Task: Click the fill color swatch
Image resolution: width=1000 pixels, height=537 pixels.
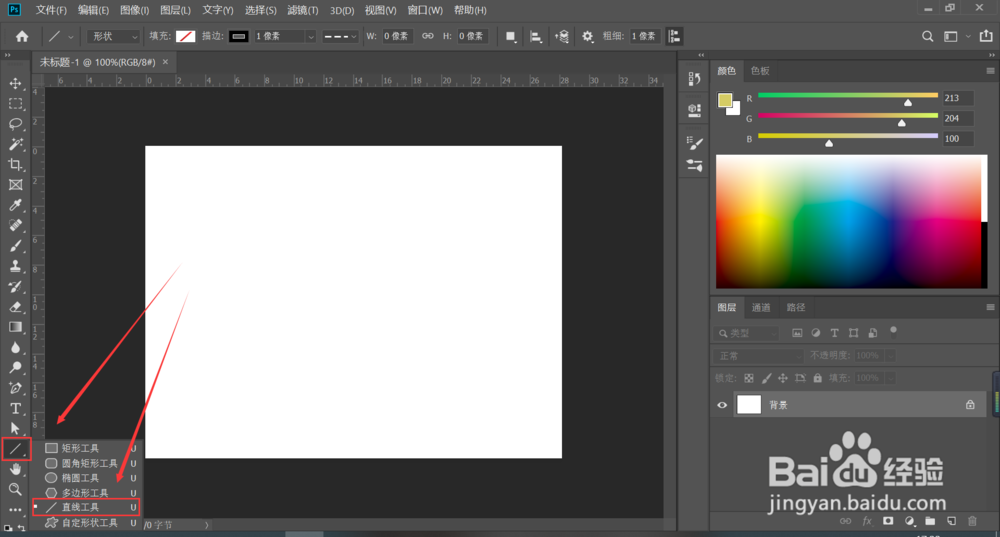Action: (186, 36)
